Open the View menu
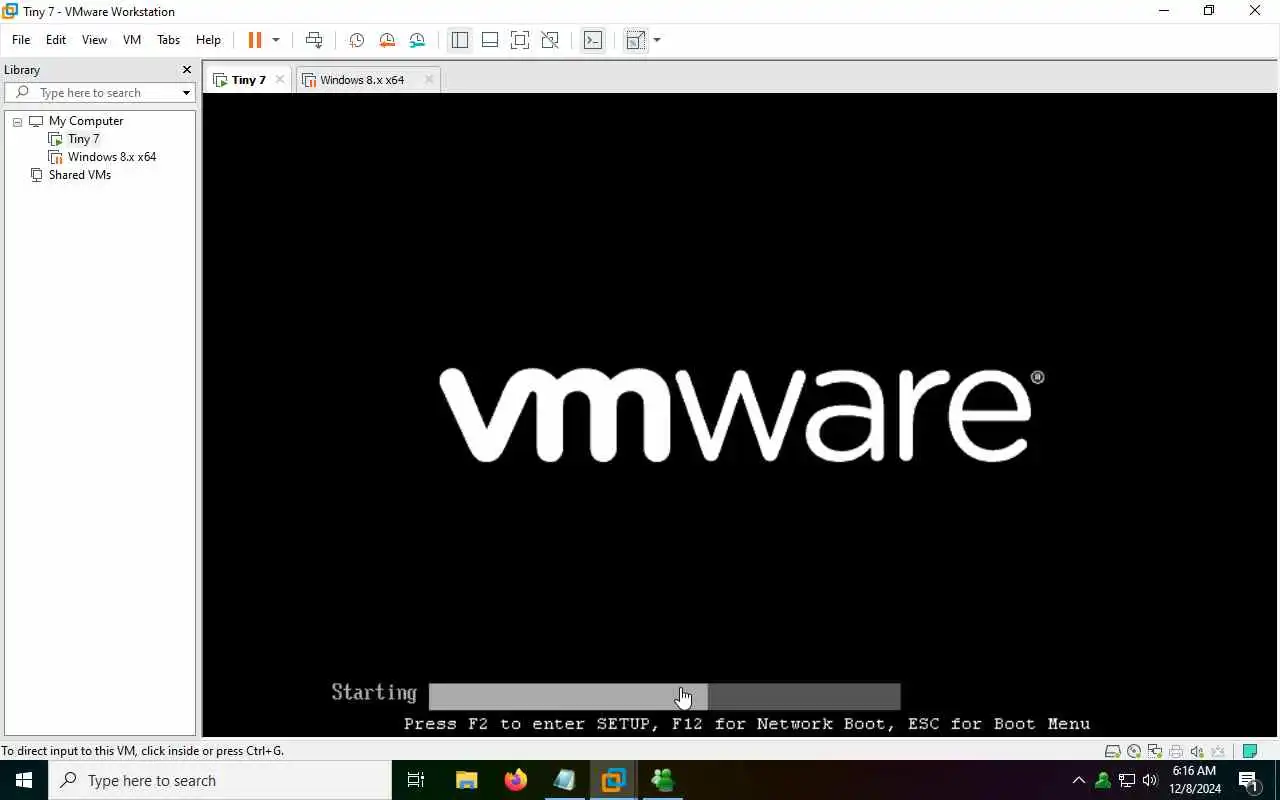Screen dimensions: 1280x800 pyautogui.click(x=94, y=40)
